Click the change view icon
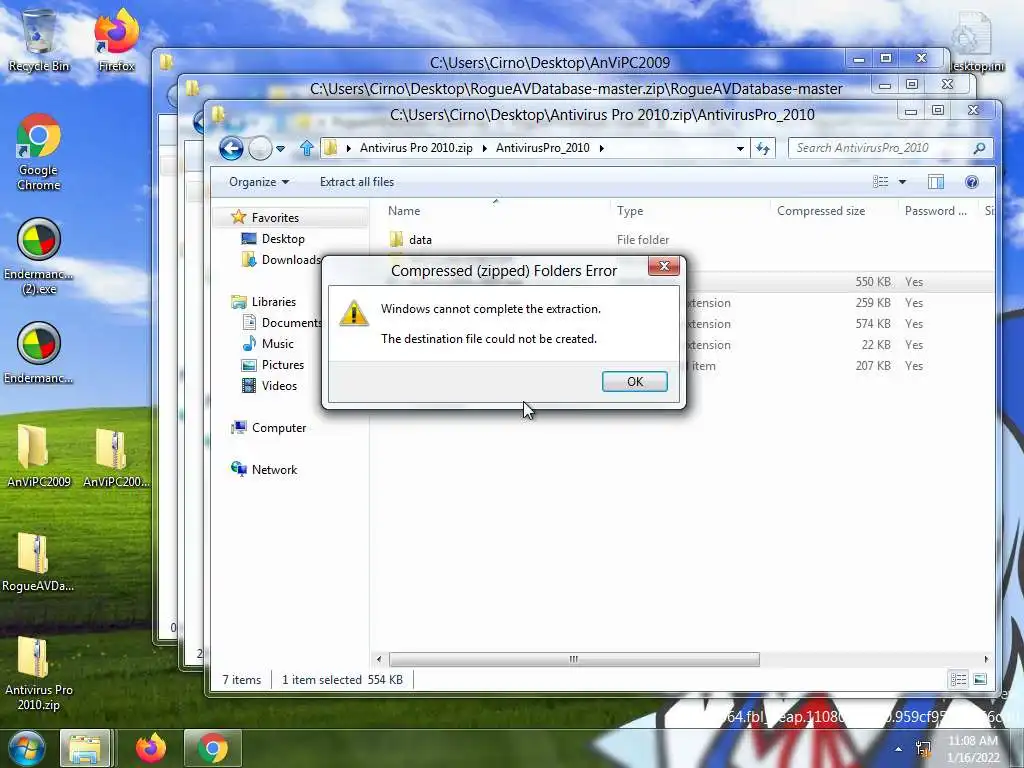This screenshot has width=1024, height=768. click(x=880, y=182)
